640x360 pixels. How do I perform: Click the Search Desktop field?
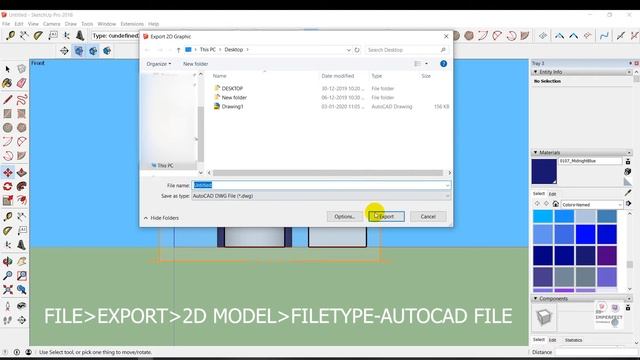tap(407, 50)
